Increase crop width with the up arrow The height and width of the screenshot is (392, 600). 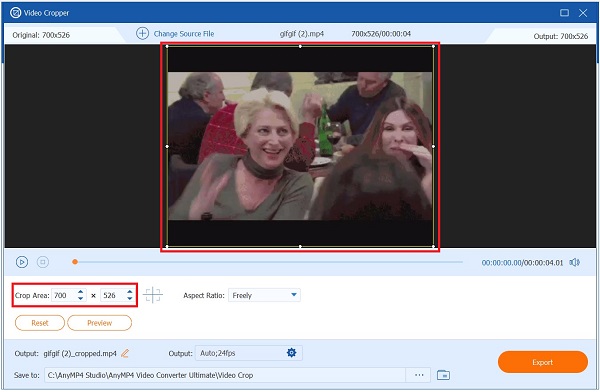coord(80,292)
